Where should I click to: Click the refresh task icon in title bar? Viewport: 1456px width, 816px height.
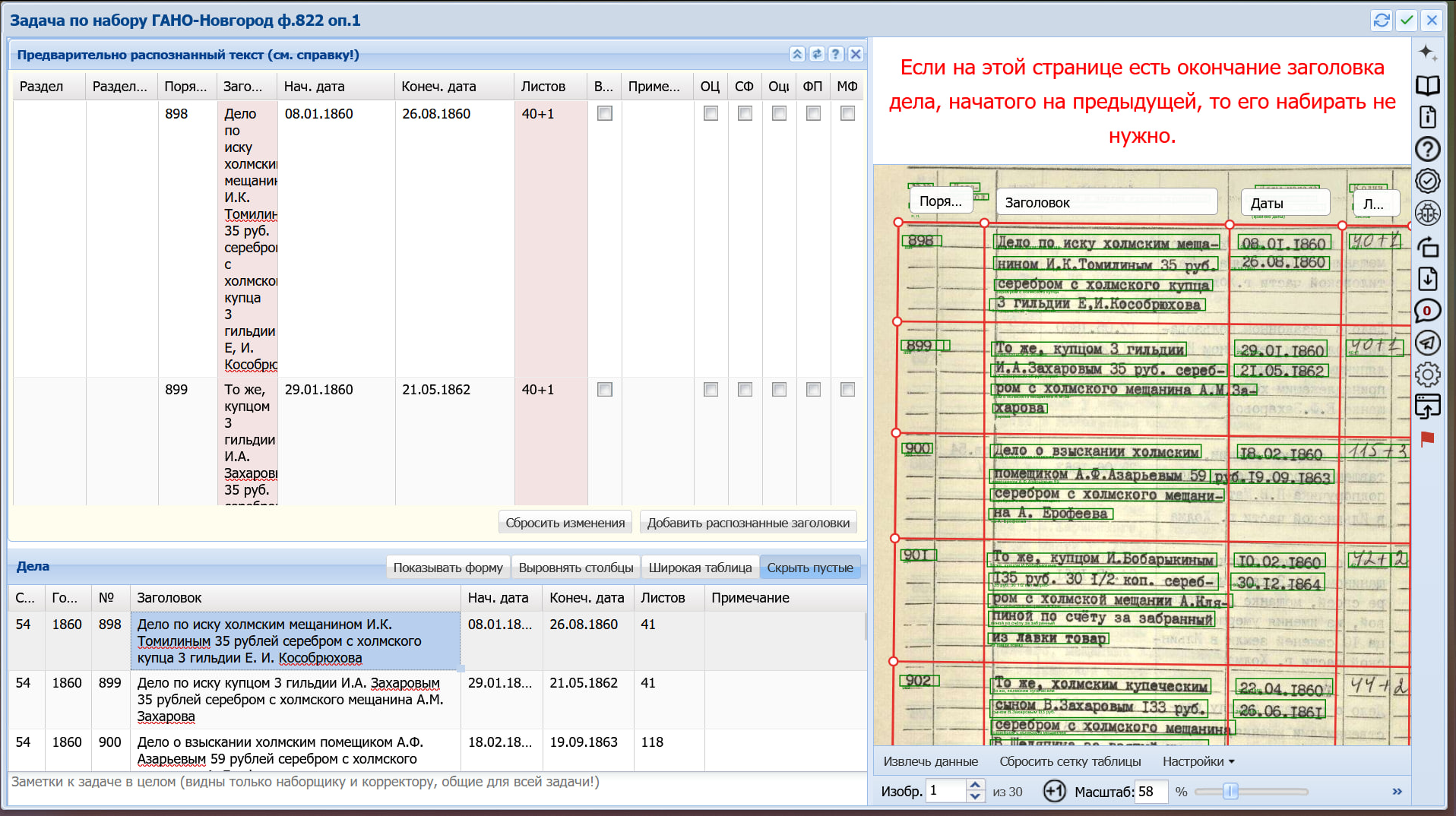1382,21
